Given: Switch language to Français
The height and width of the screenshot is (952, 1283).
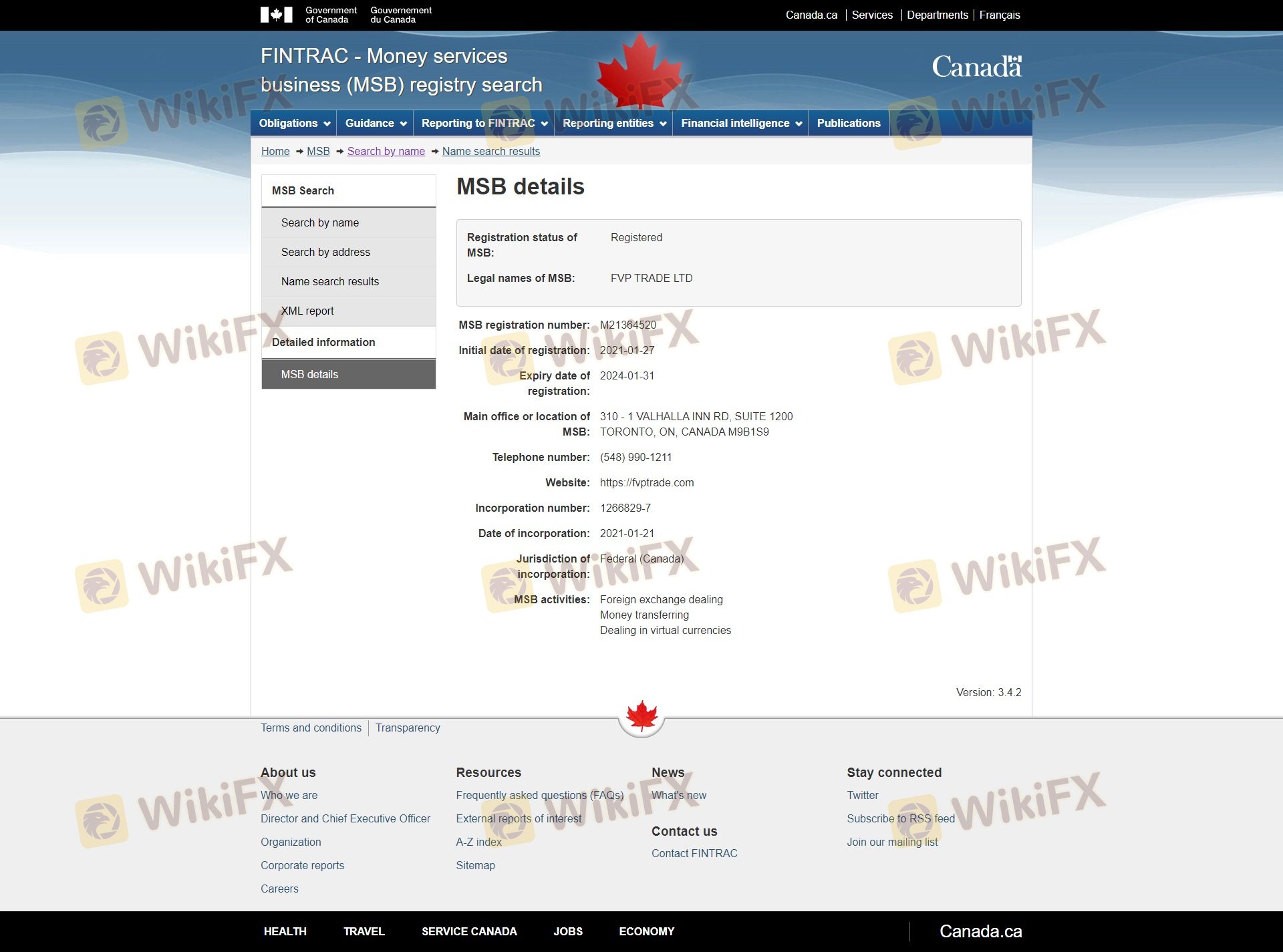Looking at the screenshot, I should tap(999, 15).
